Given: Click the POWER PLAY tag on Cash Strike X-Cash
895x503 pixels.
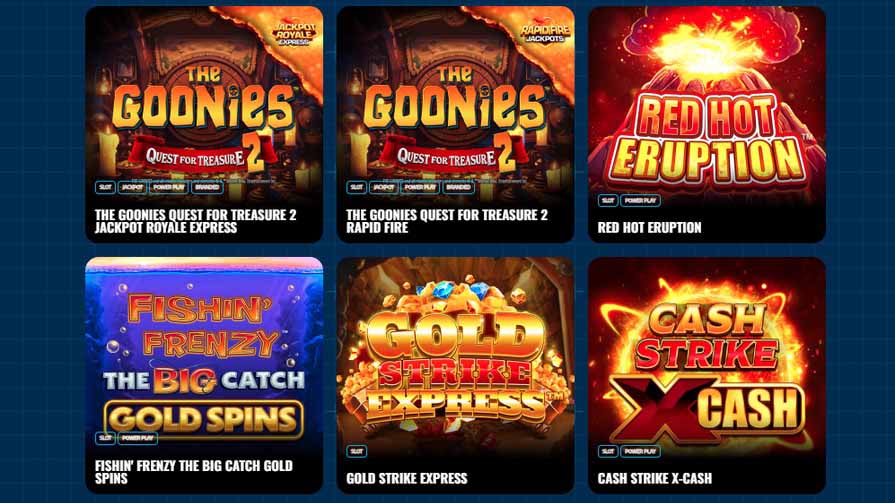Looking at the screenshot, I should pos(640,451).
